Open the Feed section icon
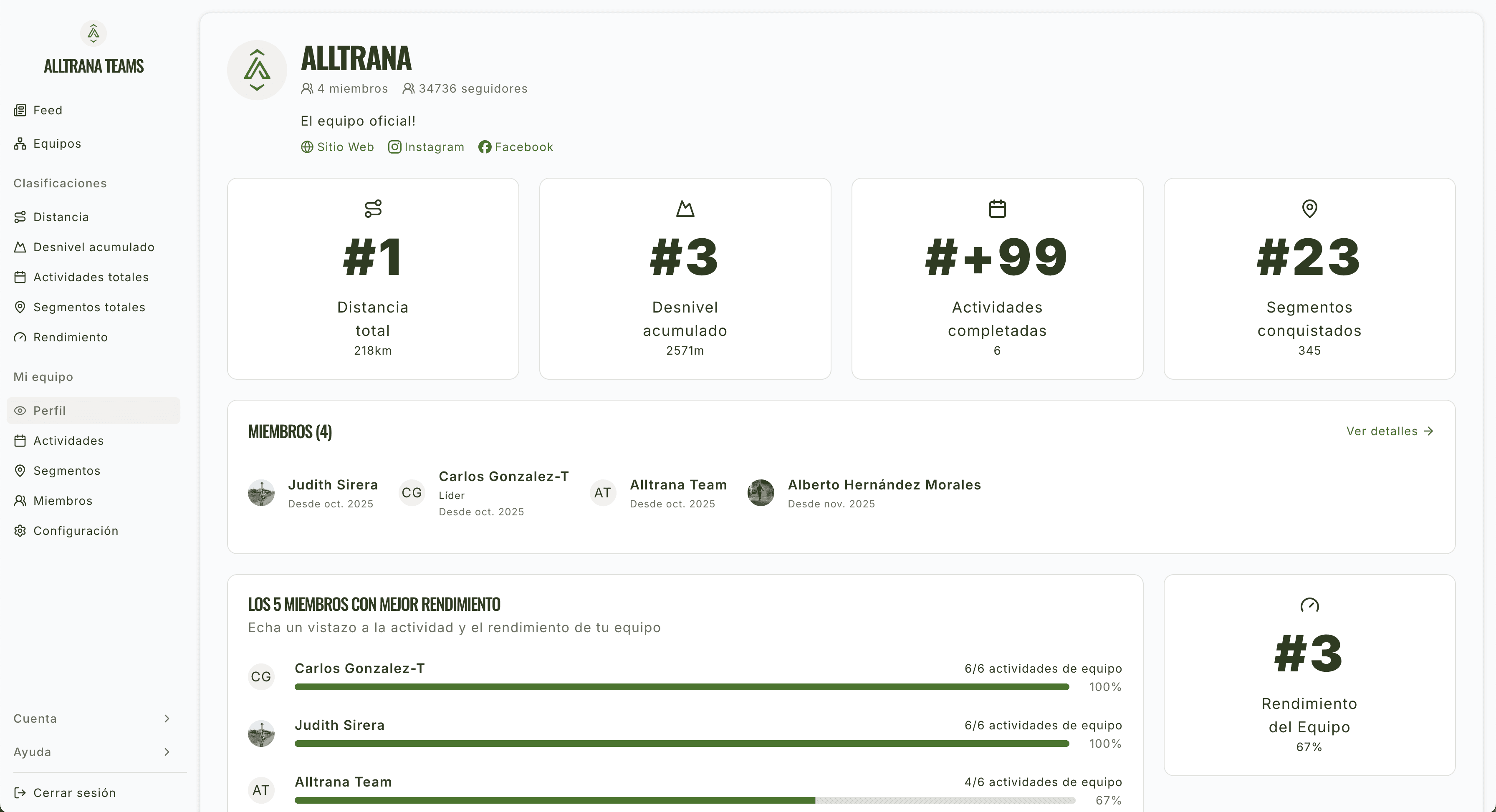Screen dimensions: 1496x812 pos(20,110)
